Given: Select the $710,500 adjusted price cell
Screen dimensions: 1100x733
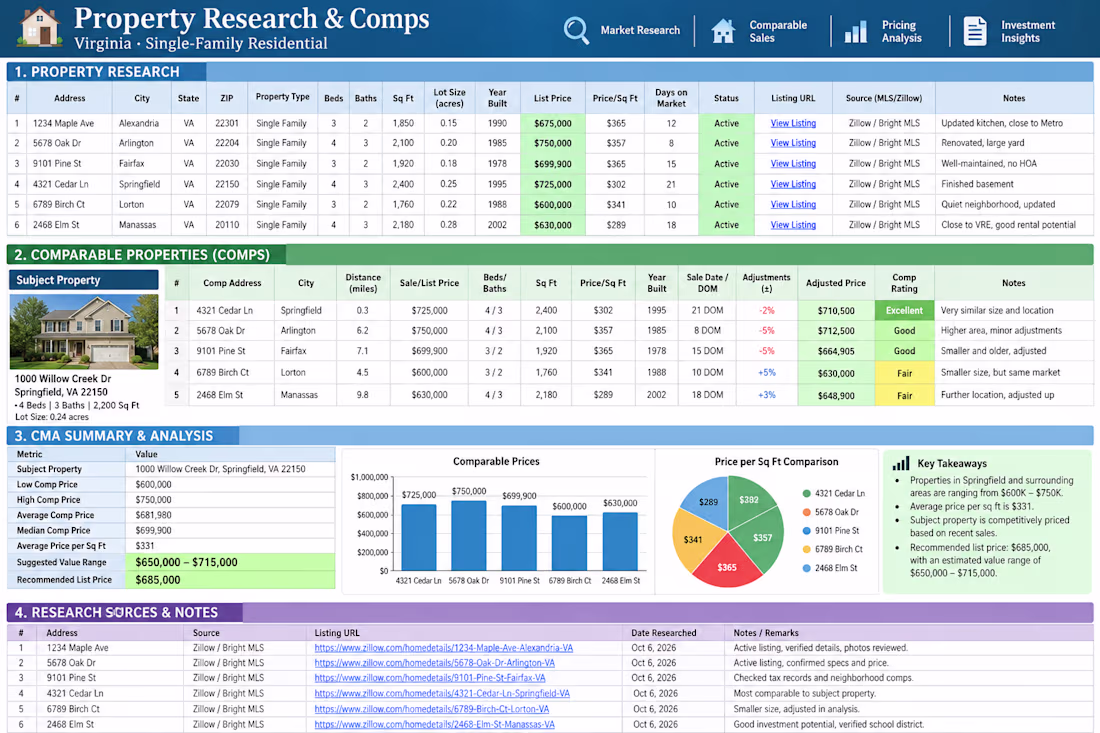Looking at the screenshot, I should pyautogui.click(x=836, y=310).
